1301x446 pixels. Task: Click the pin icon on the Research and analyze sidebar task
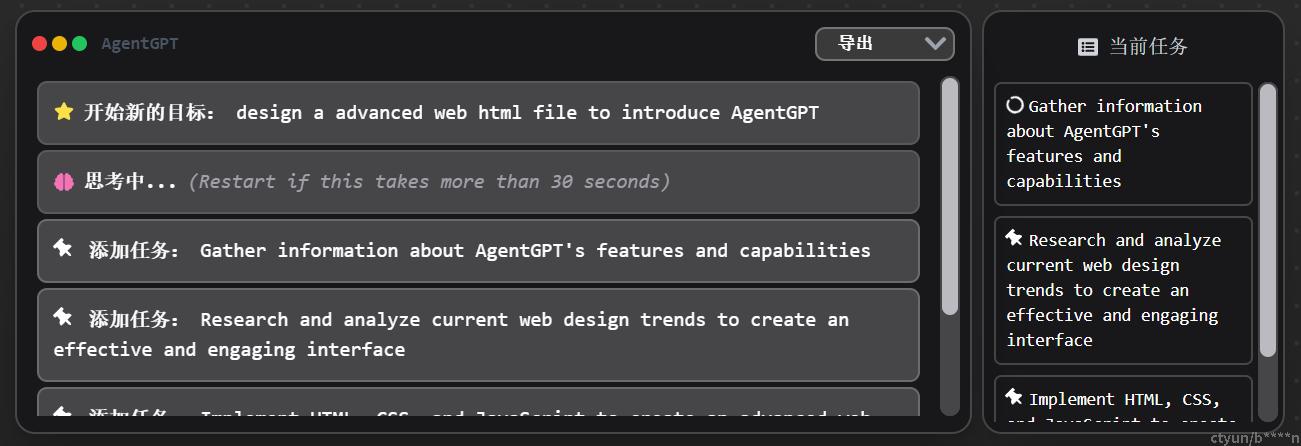[x=1015, y=238]
